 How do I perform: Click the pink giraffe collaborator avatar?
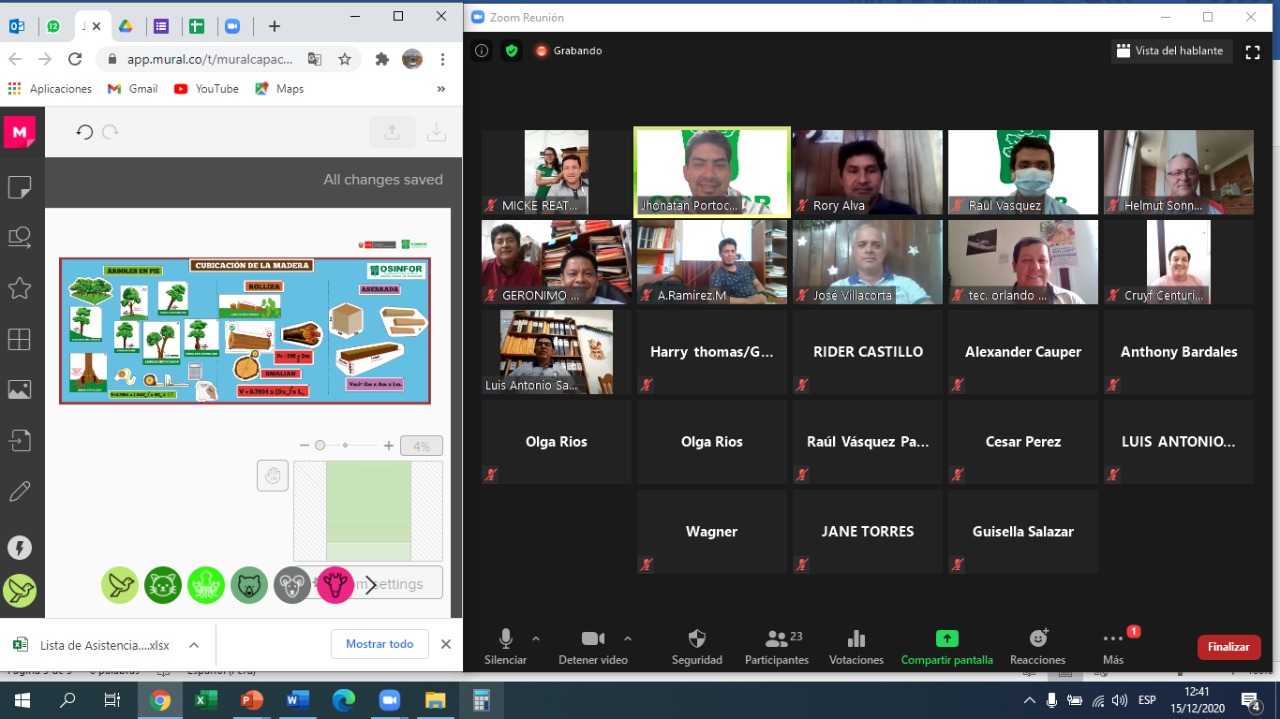point(335,585)
